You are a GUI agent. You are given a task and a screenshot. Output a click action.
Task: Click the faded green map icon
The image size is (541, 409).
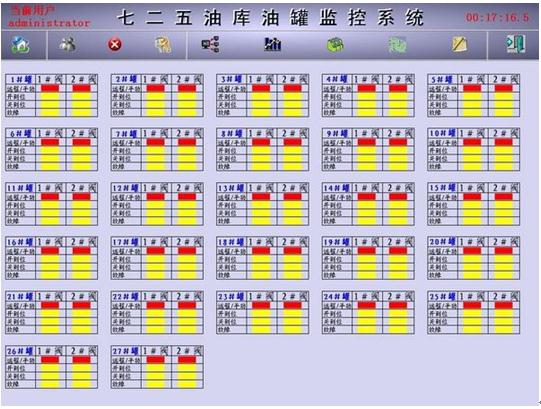pyautogui.click(x=397, y=45)
